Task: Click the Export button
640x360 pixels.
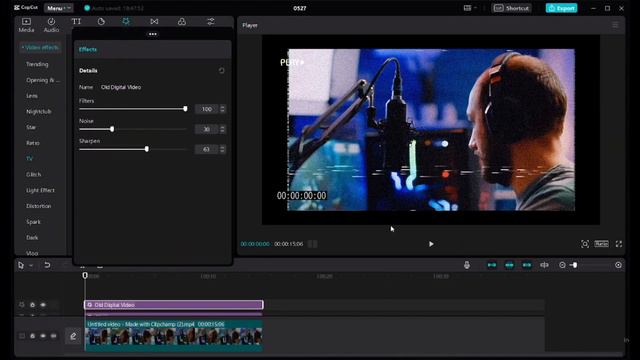Action: [561, 8]
